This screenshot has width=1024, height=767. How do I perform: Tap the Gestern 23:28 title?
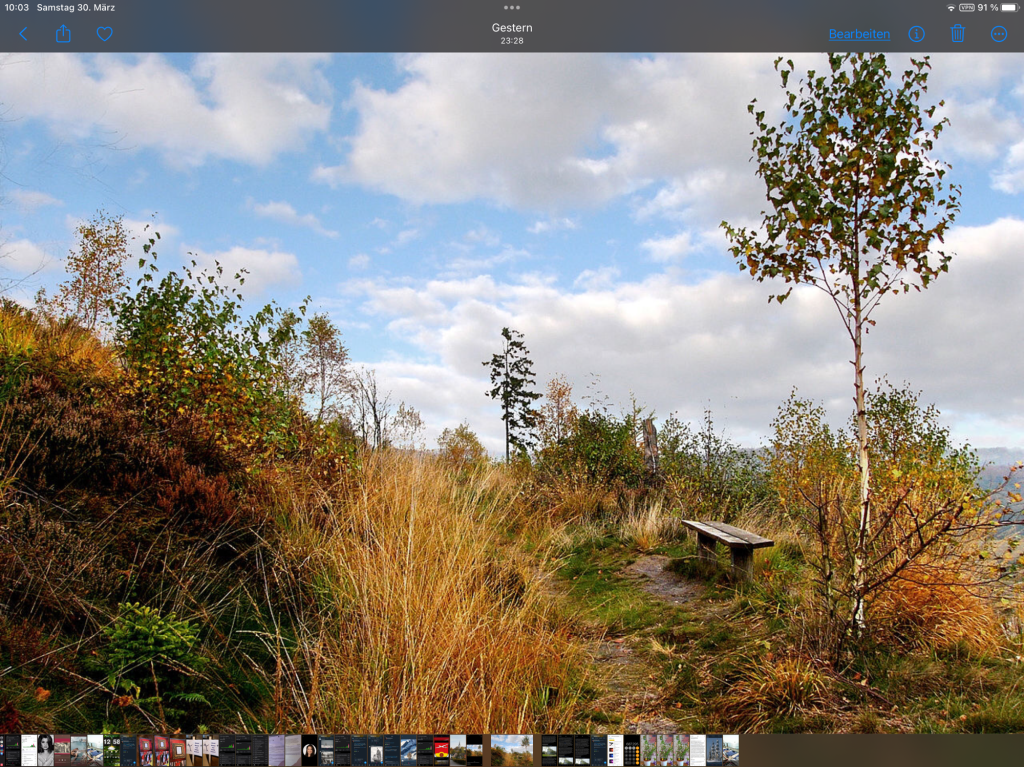(512, 33)
